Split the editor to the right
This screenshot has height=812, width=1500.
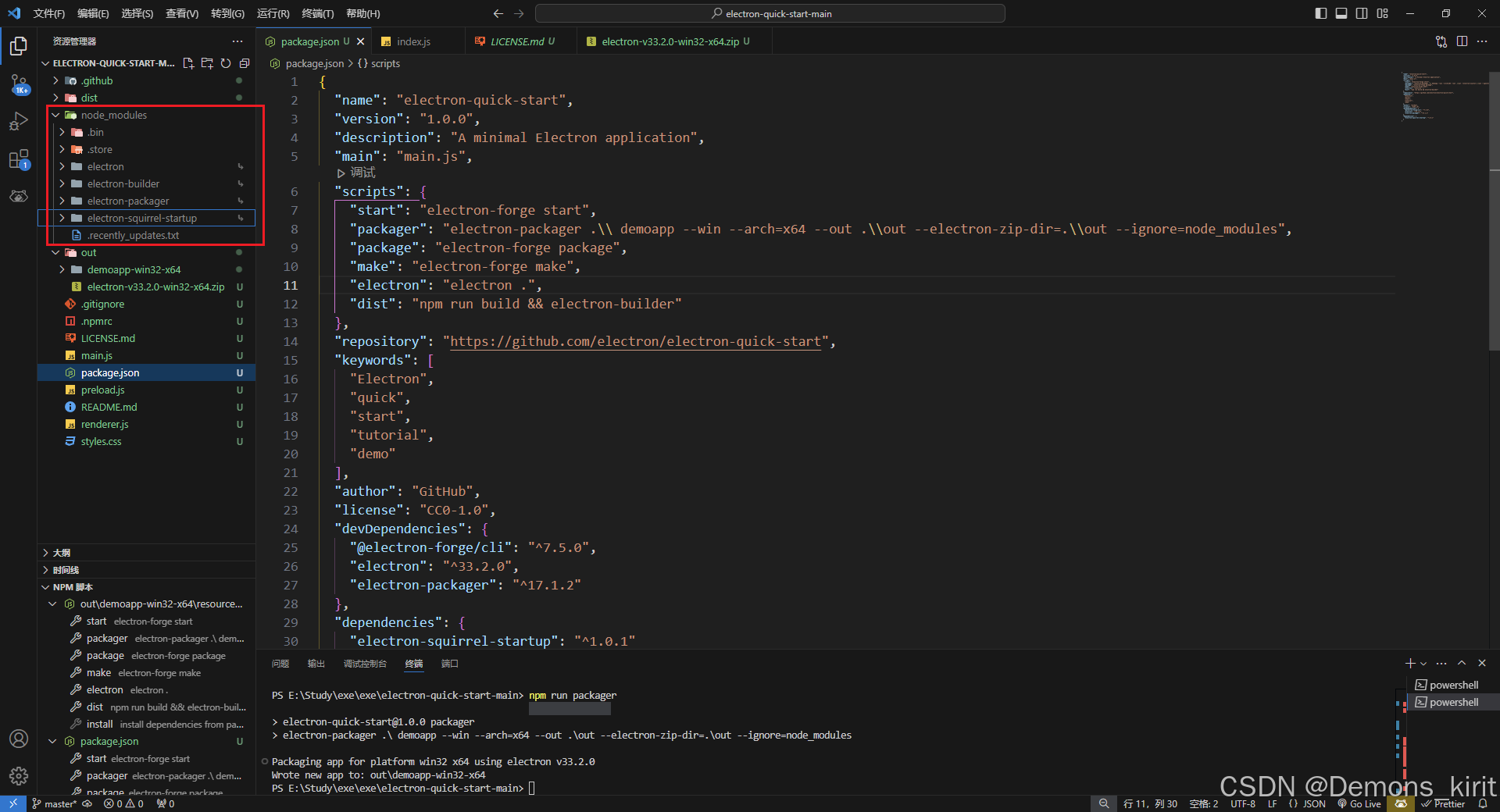(1462, 41)
